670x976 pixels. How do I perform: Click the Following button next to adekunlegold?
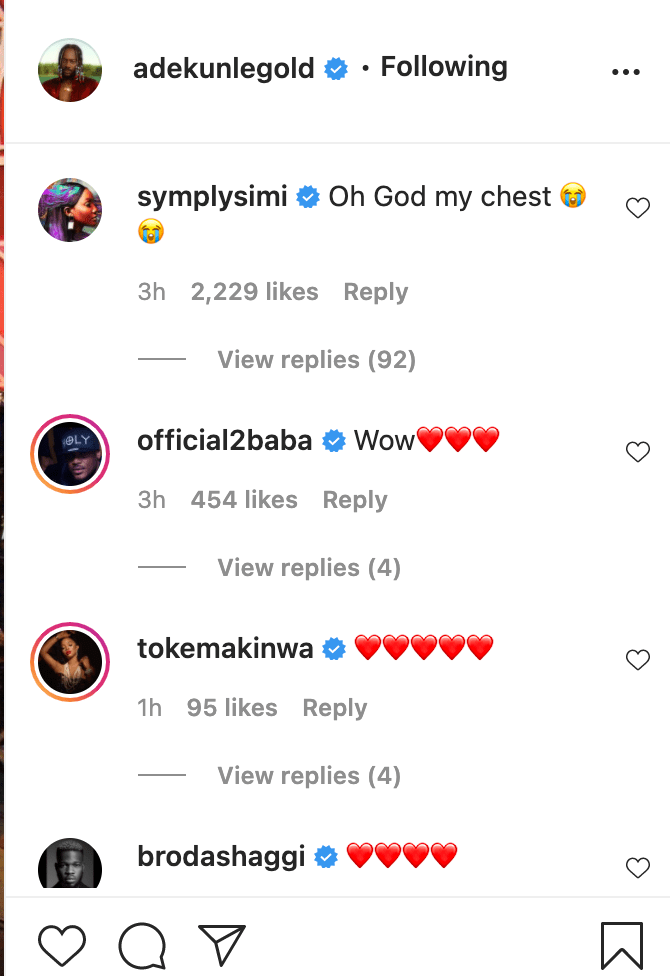coord(444,67)
